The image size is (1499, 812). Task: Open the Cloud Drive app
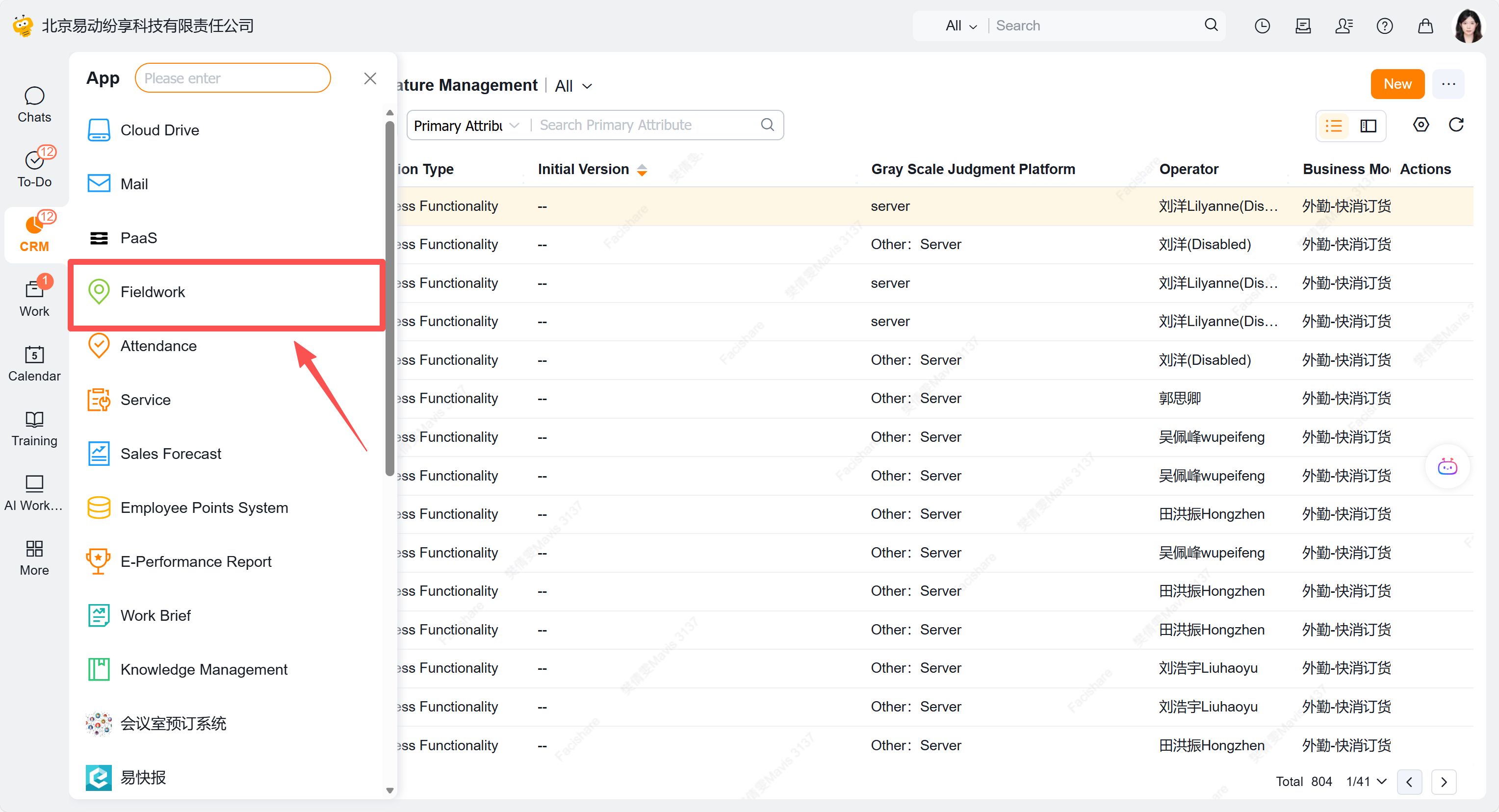(x=159, y=130)
